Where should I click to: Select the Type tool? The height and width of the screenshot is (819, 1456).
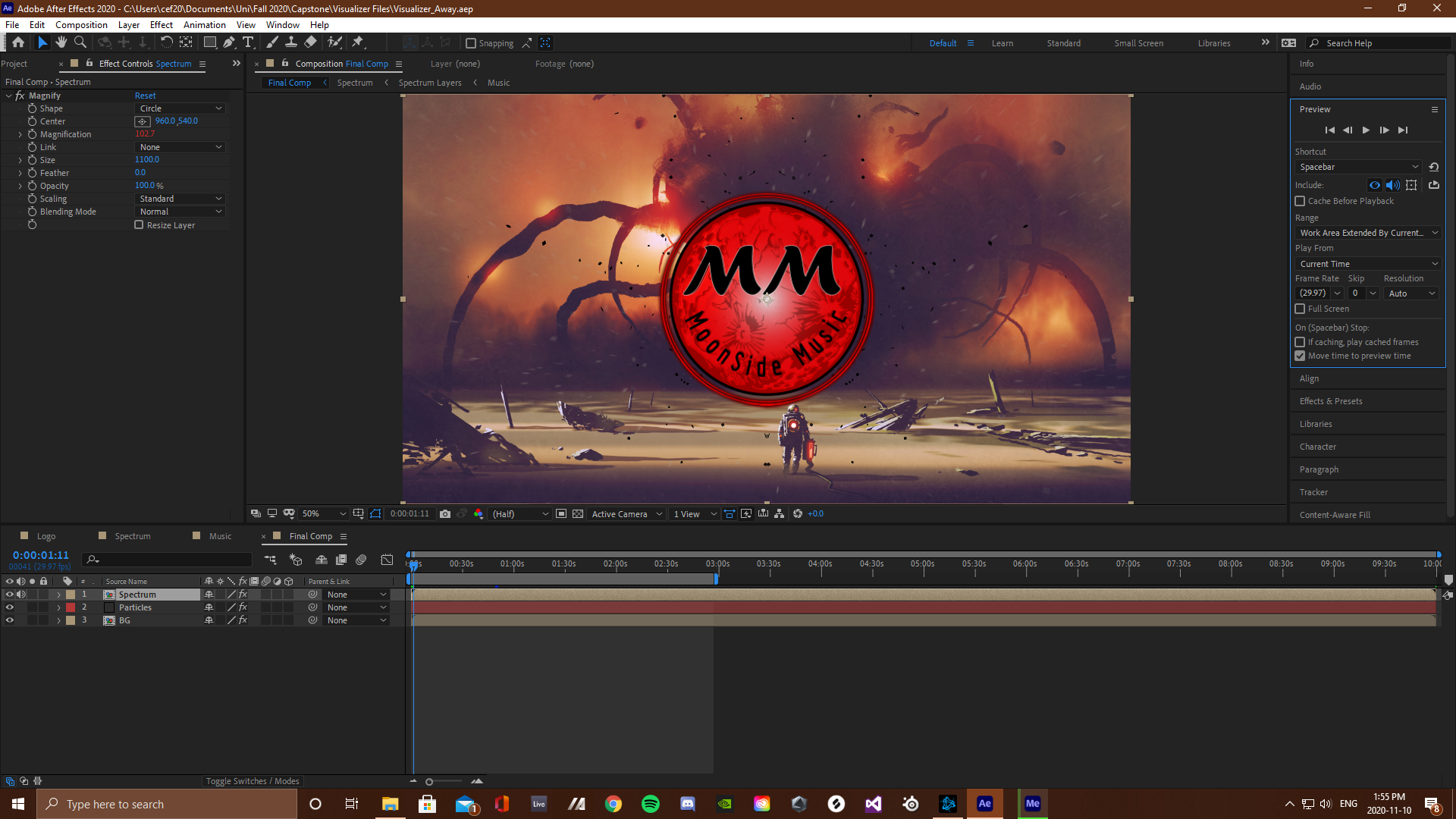click(x=248, y=42)
